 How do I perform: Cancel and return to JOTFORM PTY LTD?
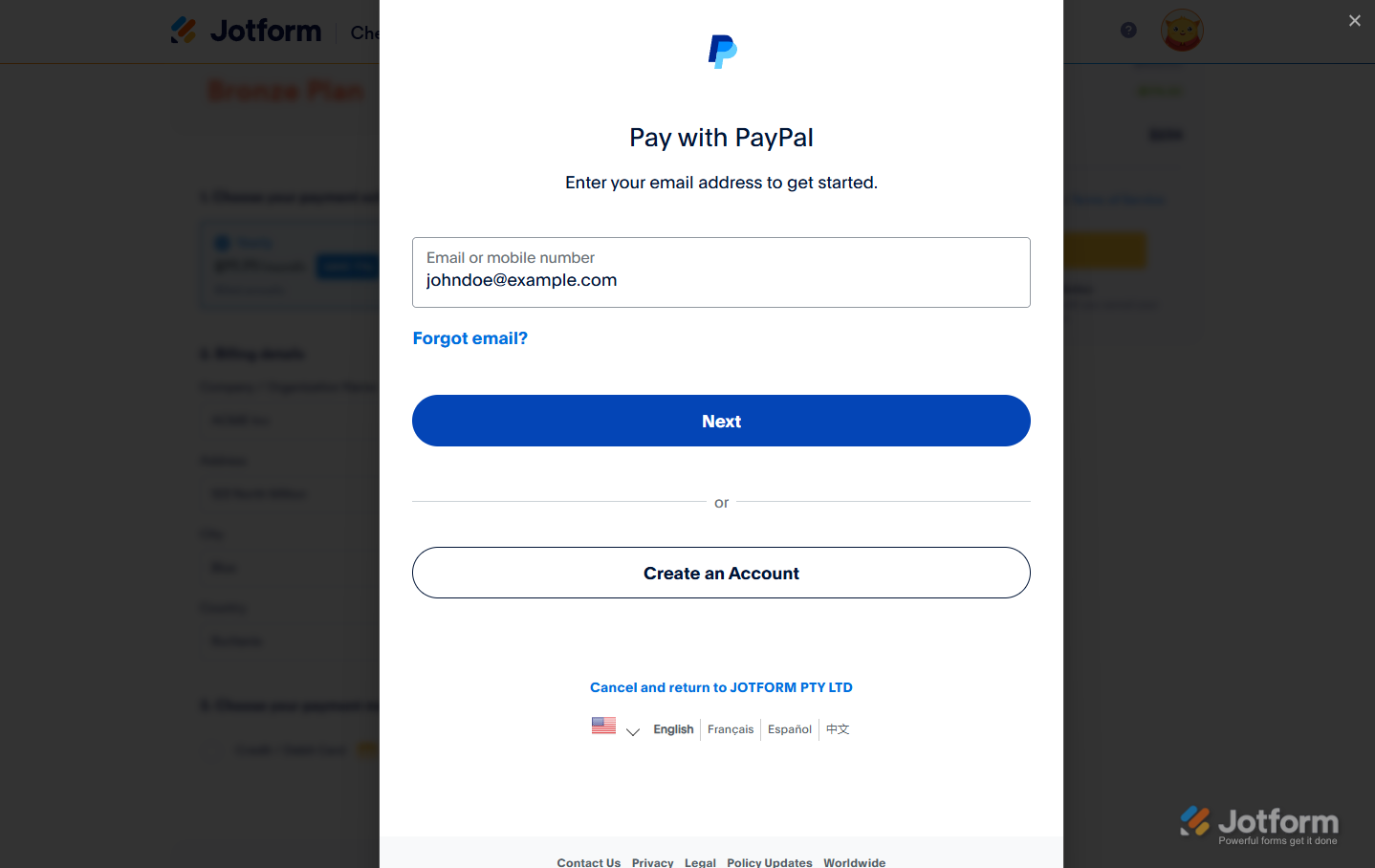click(721, 687)
